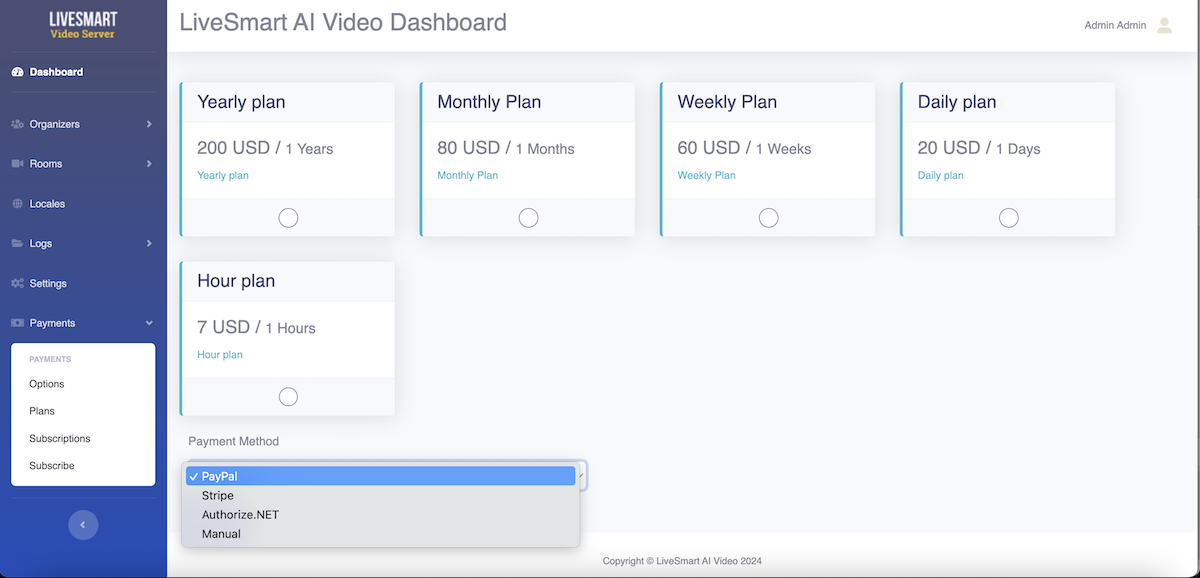Click the Dashboard speedometer icon
The image size is (1200, 578).
(17, 72)
